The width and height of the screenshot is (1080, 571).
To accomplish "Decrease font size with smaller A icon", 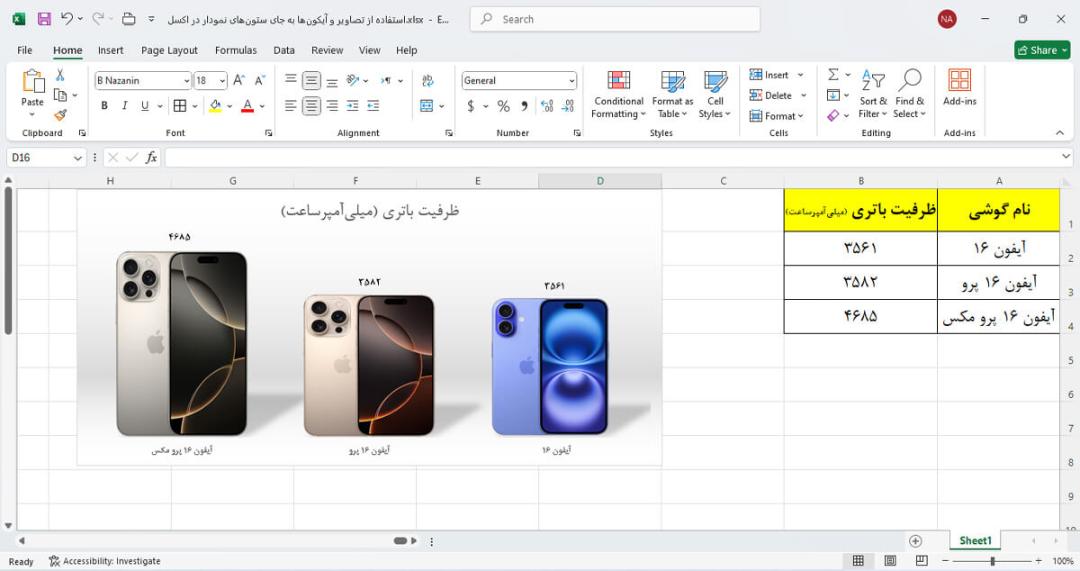I will 260,81.
